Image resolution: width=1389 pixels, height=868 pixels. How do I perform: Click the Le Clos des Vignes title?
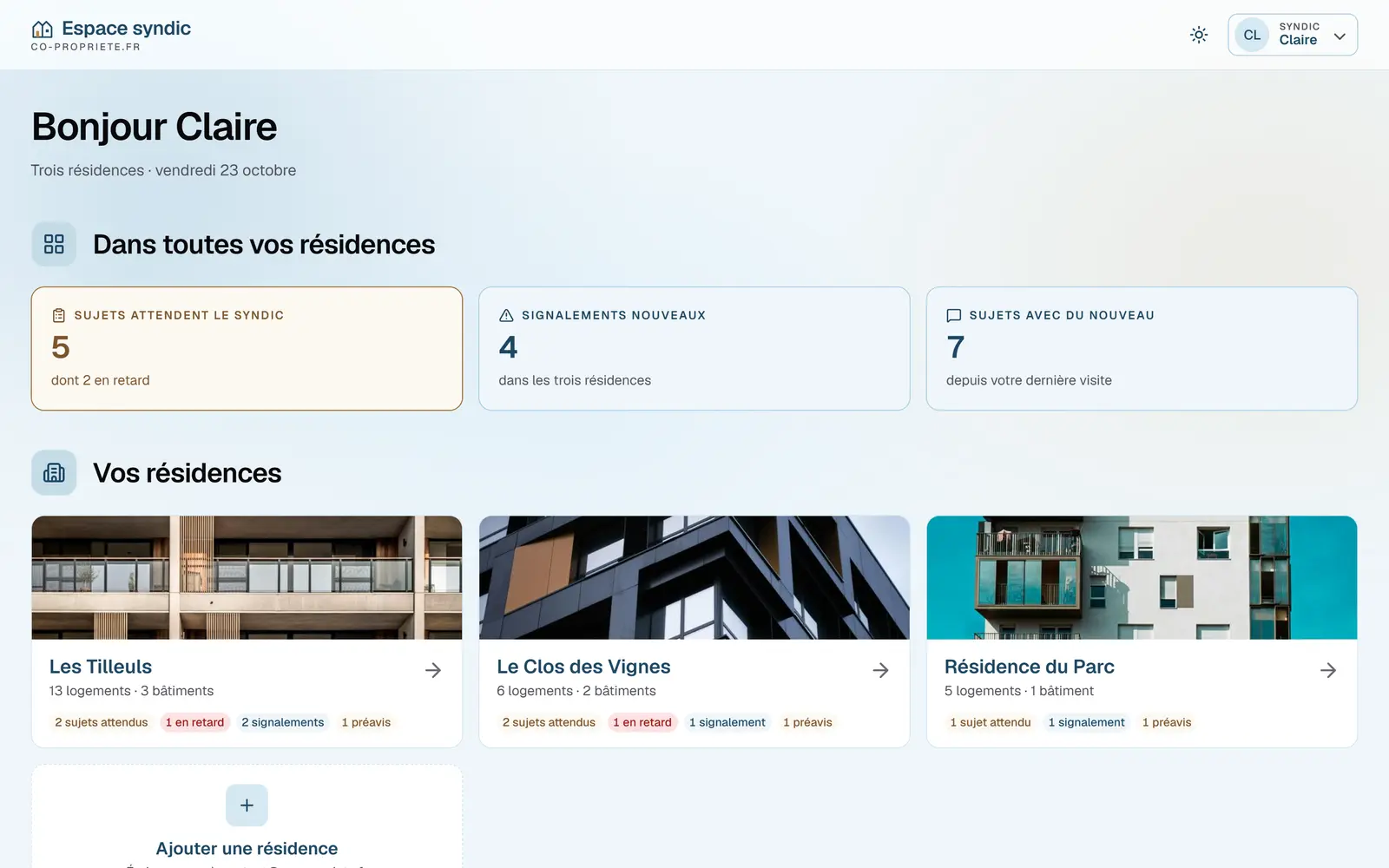pos(583,667)
